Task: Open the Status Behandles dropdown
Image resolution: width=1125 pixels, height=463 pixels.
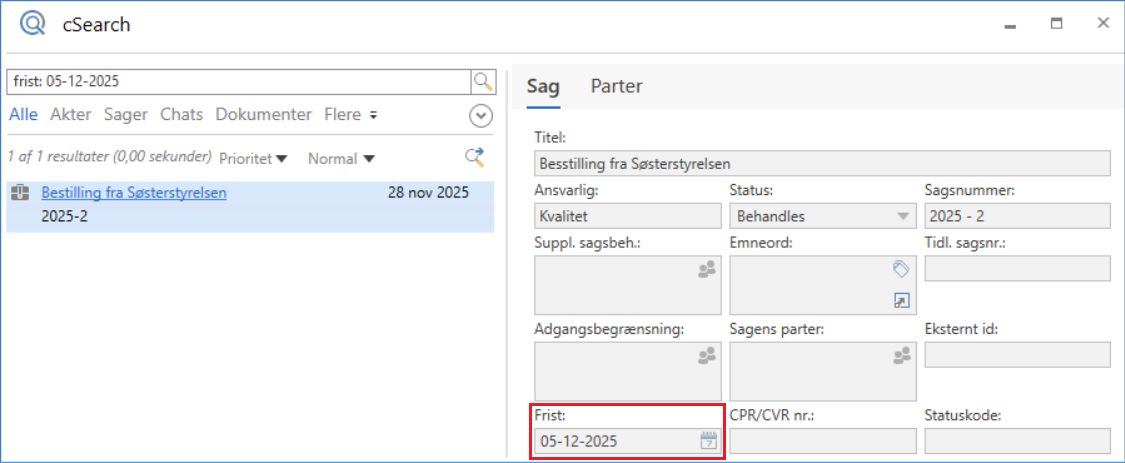Action: click(x=823, y=215)
